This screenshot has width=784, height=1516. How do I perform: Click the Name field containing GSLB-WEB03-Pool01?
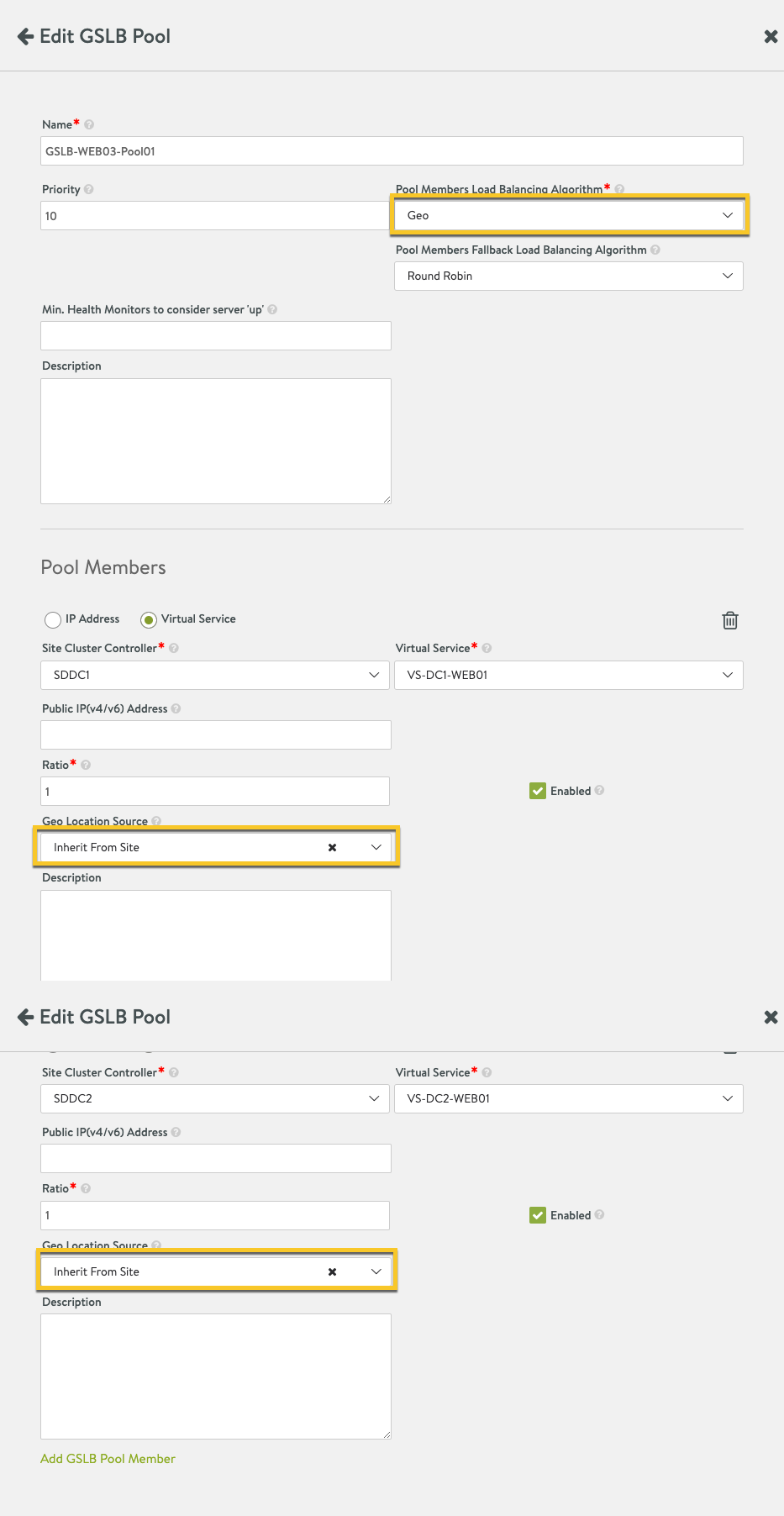(392, 151)
